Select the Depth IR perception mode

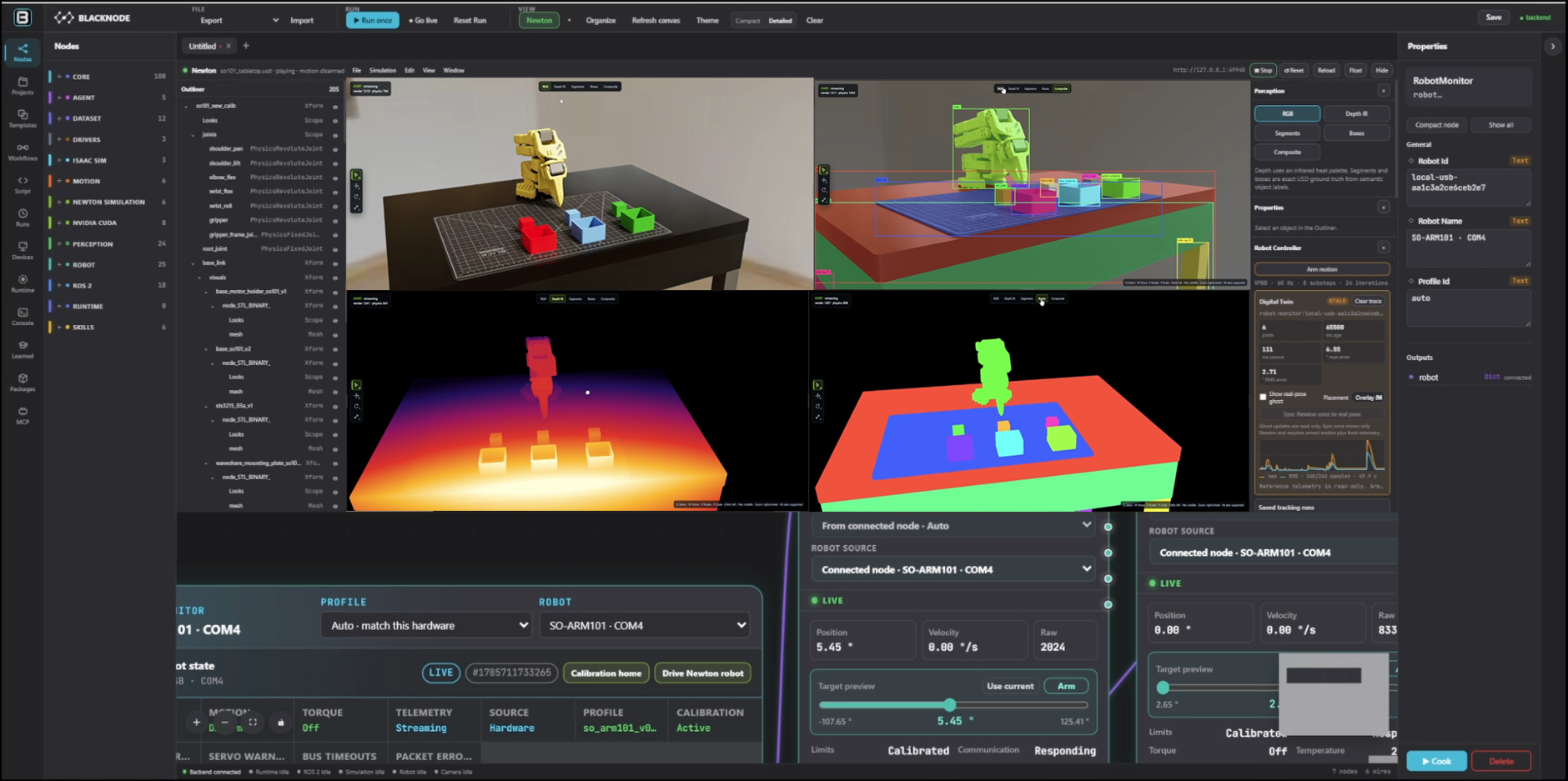point(1356,113)
